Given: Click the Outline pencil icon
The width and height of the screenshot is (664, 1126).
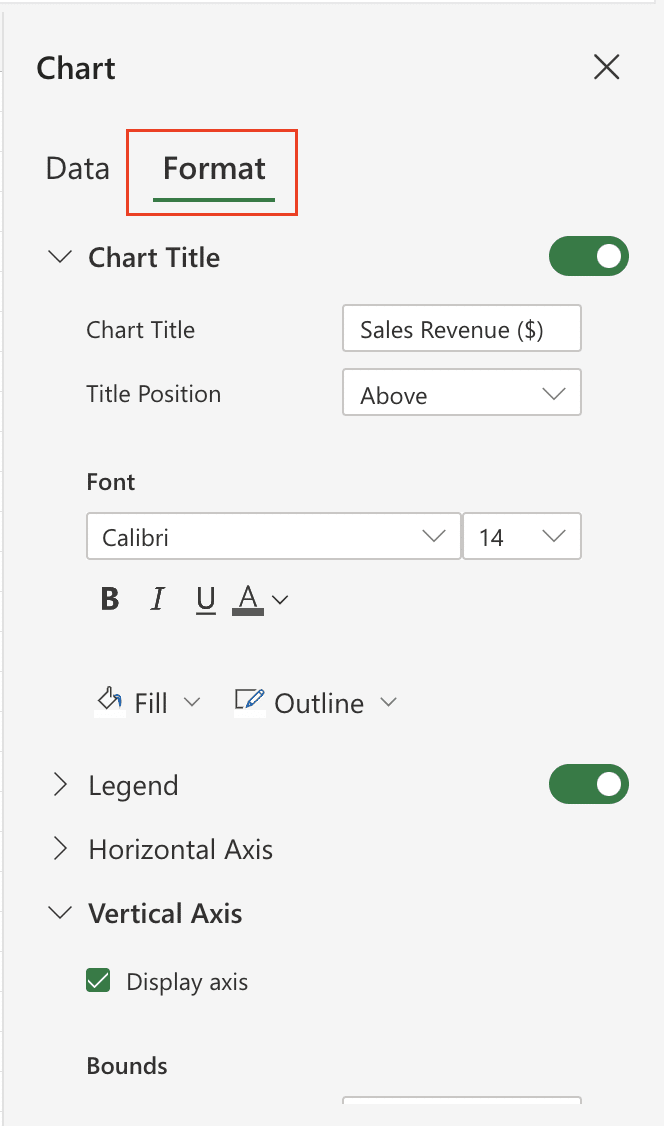Looking at the screenshot, I should [250, 702].
